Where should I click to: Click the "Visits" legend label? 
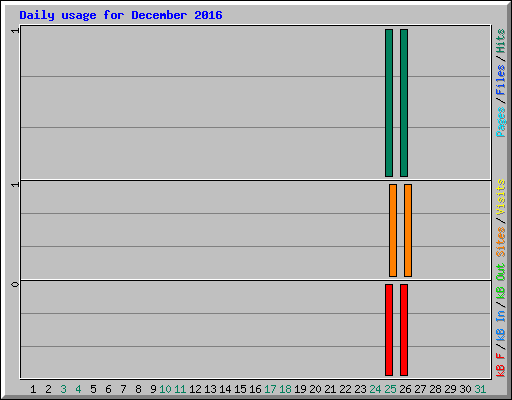coord(501,197)
